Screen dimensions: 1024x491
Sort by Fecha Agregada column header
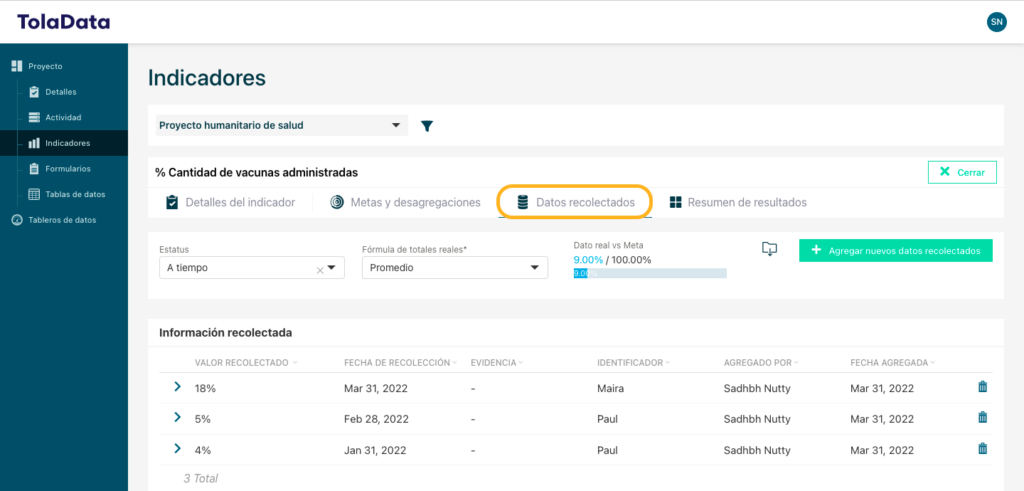click(x=892, y=362)
